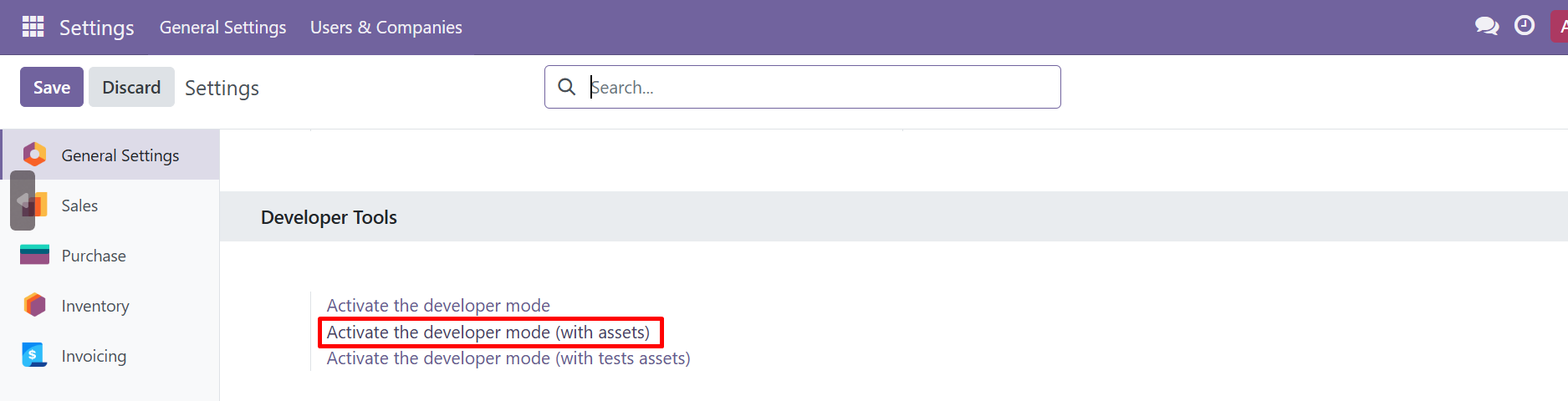Expand the Users & Companies menu
Screen dimensions: 1568x401
pyautogui.click(x=386, y=27)
